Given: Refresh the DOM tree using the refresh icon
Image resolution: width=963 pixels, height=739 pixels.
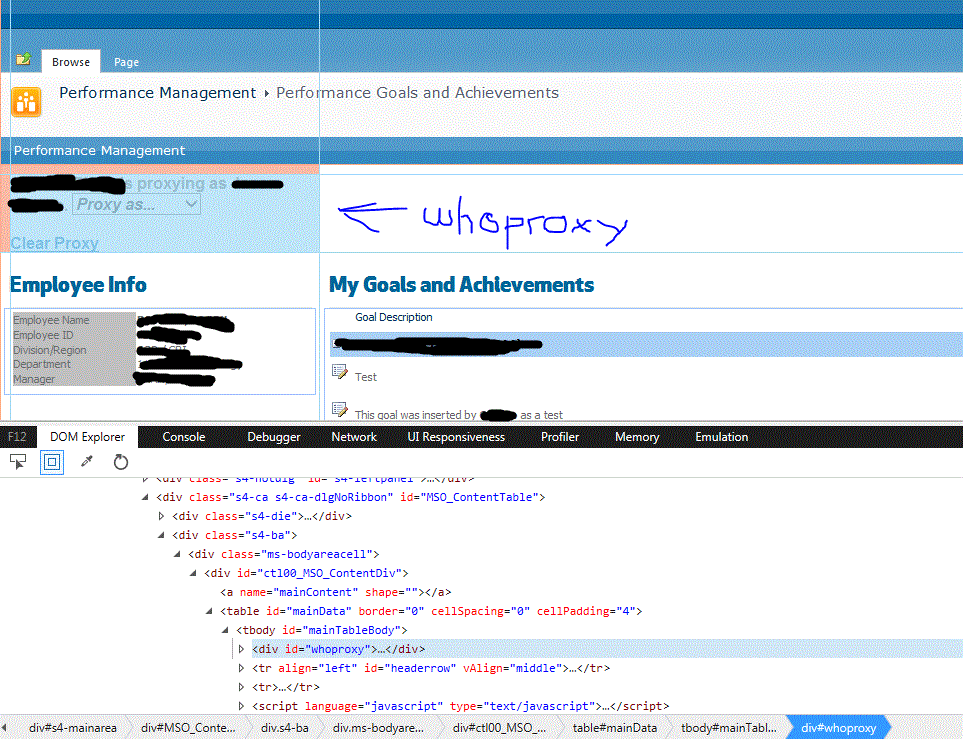Looking at the screenshot, I should 120,462.
